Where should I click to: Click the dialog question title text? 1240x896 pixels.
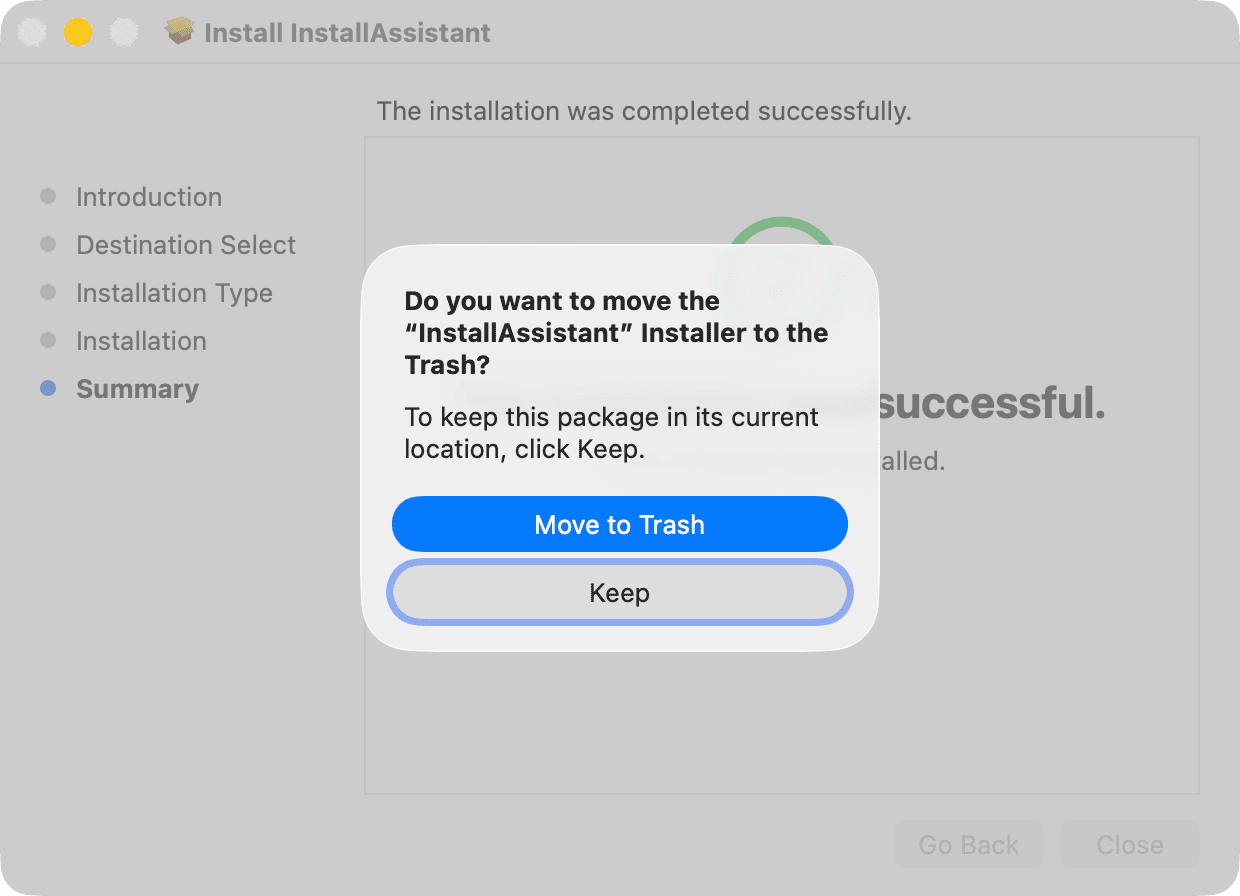[616, 332]
